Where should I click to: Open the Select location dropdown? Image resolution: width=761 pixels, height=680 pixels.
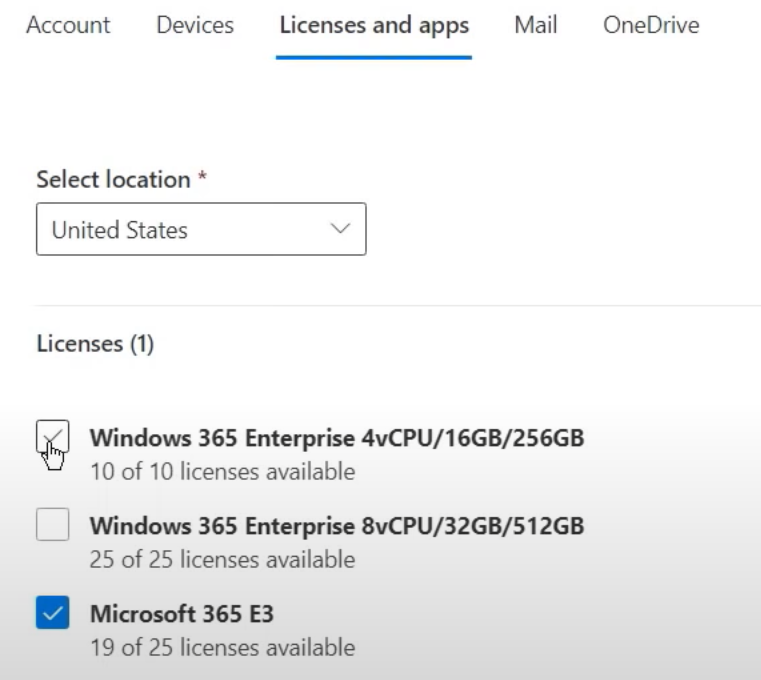[201, 229]
